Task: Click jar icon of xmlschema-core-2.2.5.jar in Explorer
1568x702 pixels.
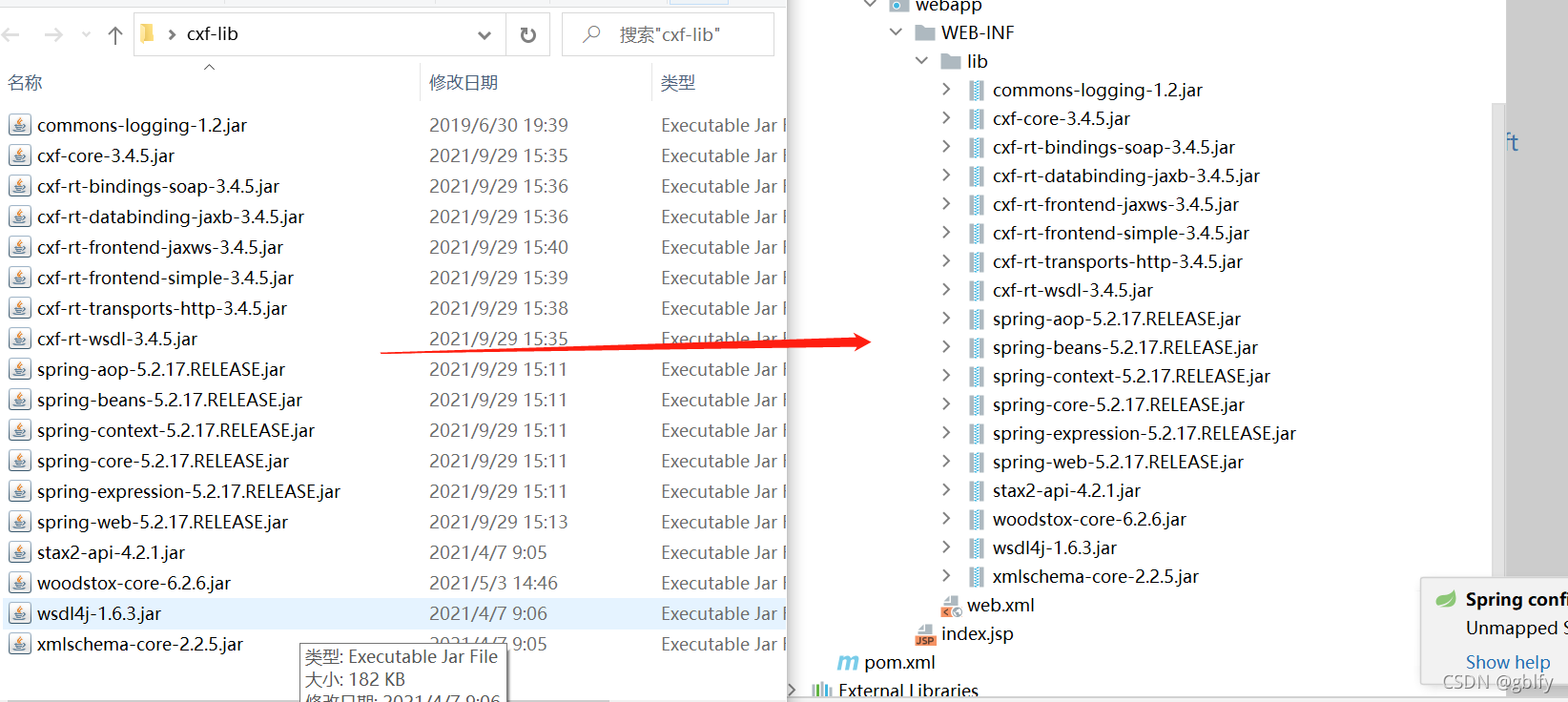Action: 19,644
